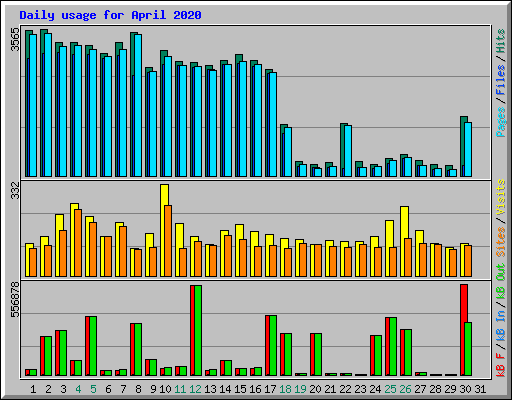Click the cyan Pages bar for day 30

(x=468, y=149)
